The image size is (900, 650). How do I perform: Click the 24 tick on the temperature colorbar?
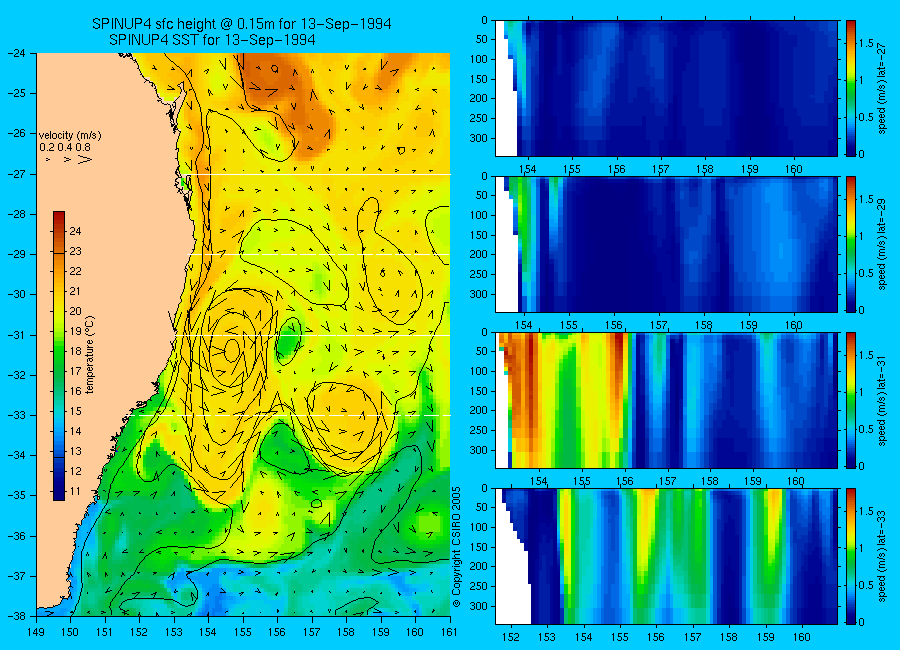click(75, 231)
